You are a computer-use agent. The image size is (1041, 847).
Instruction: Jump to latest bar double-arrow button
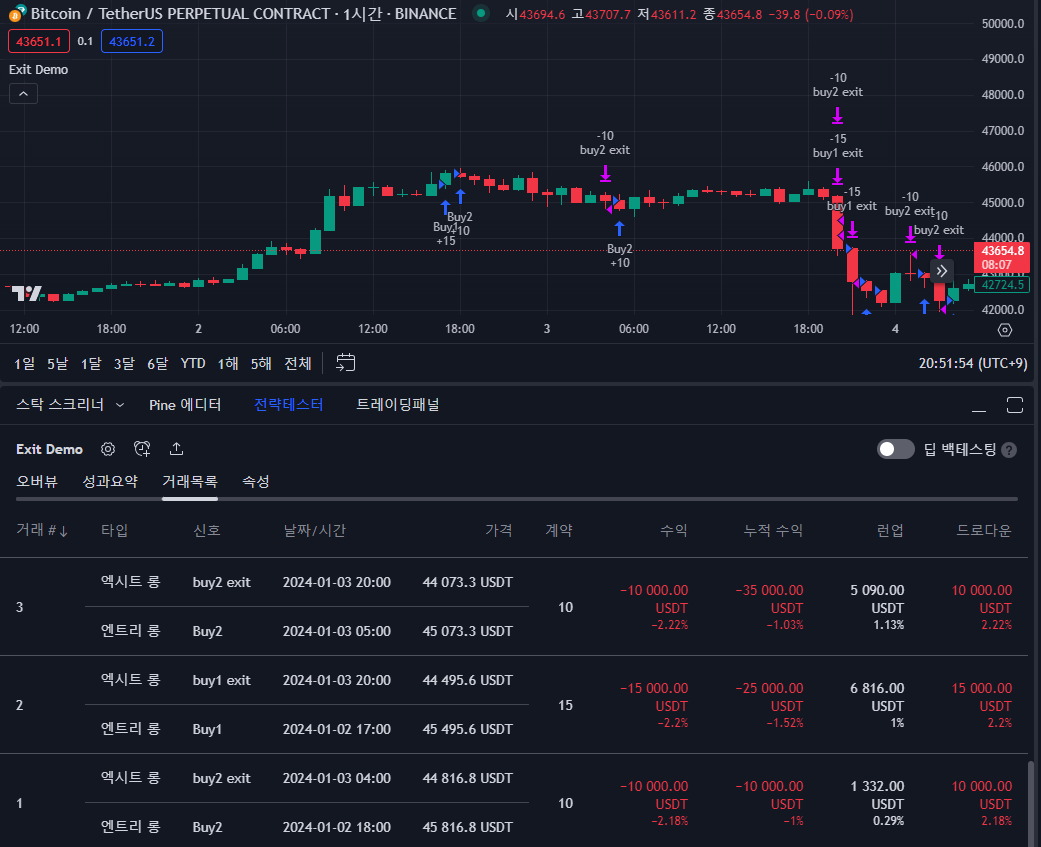click(x=941, y=271)
